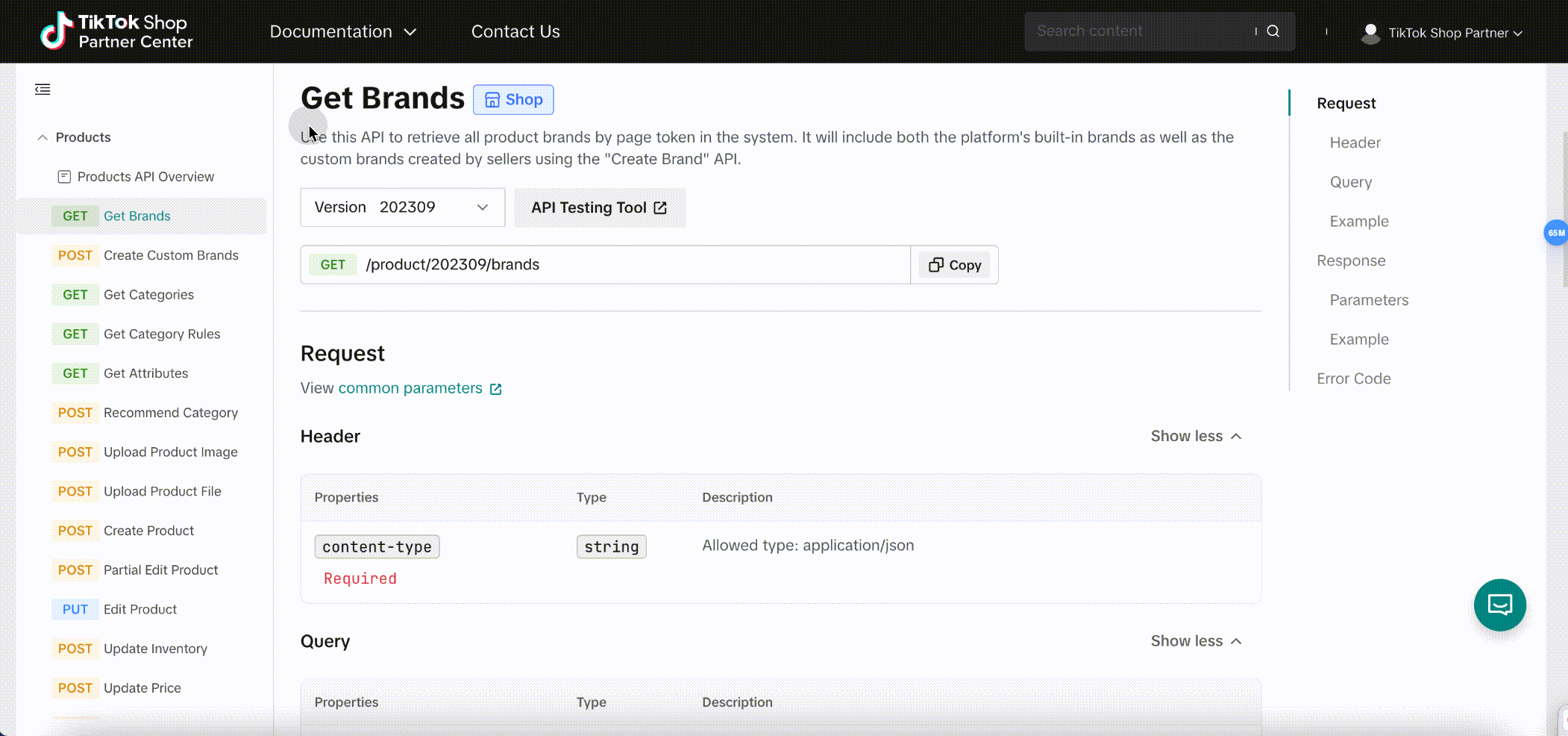This screenshot has width=1568, height=736.
Task: Click the blue 65M floating badge
Action: pos(1555,233)
